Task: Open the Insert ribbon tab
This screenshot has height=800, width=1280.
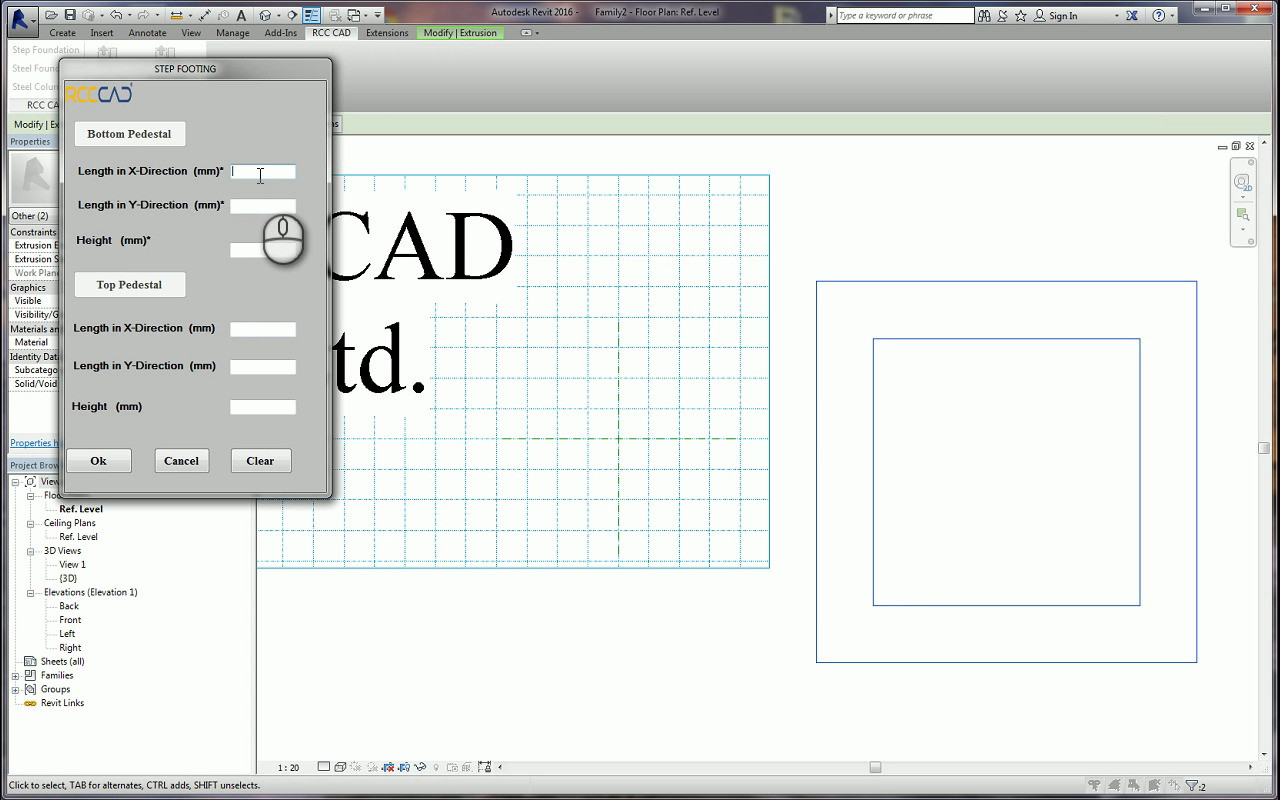Action: pyautogui.click(x=102, y=33)
